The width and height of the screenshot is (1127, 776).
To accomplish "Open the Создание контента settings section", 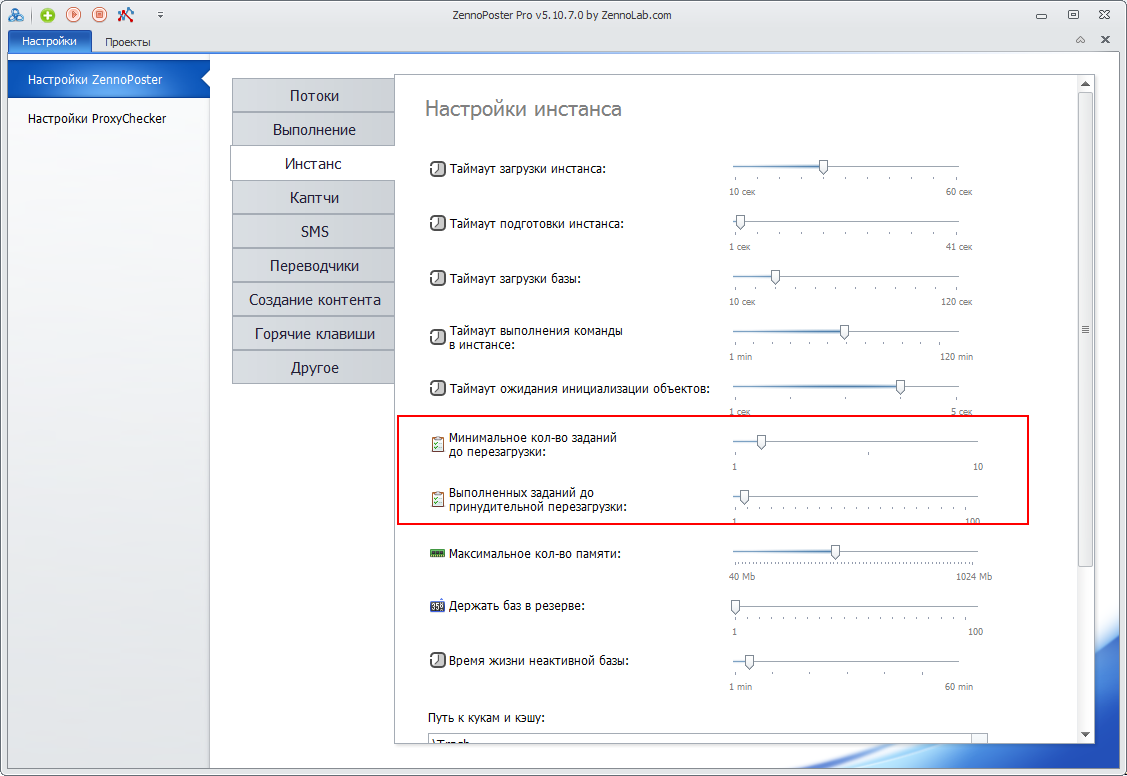I will click(313, 300).
